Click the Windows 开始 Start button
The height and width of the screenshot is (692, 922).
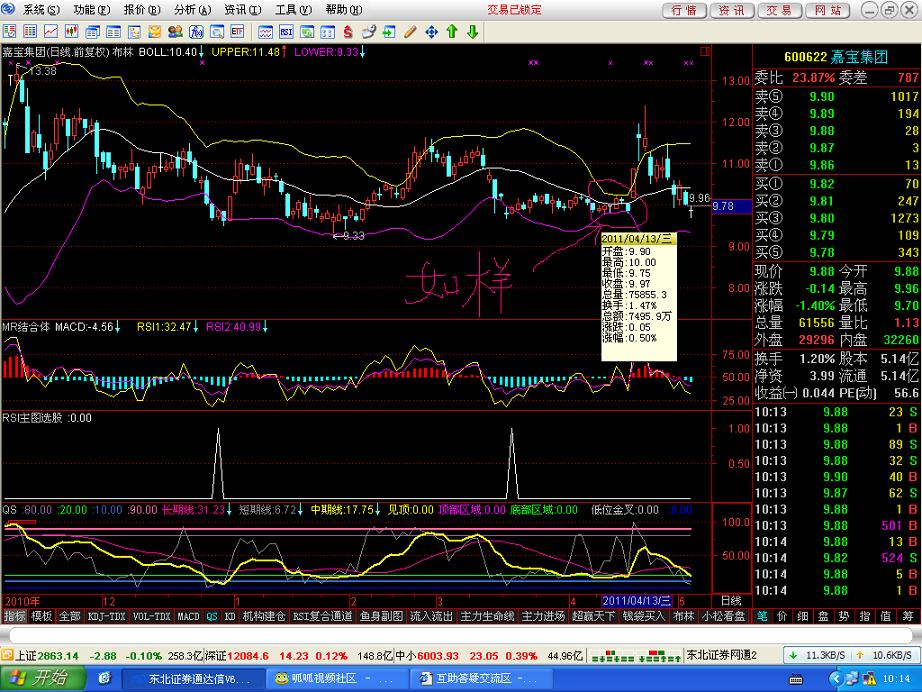43,678
